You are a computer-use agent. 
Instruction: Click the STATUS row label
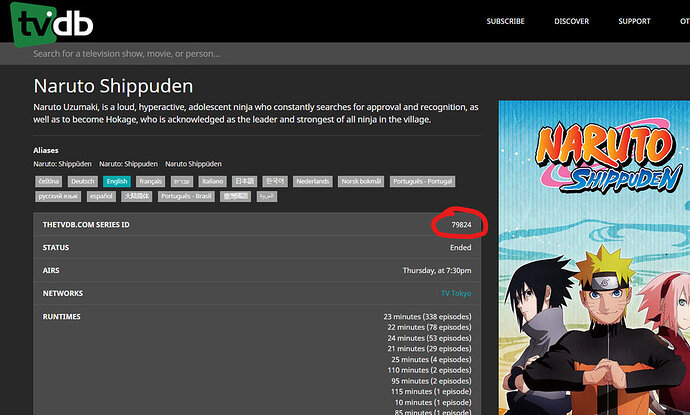point(55,247)
